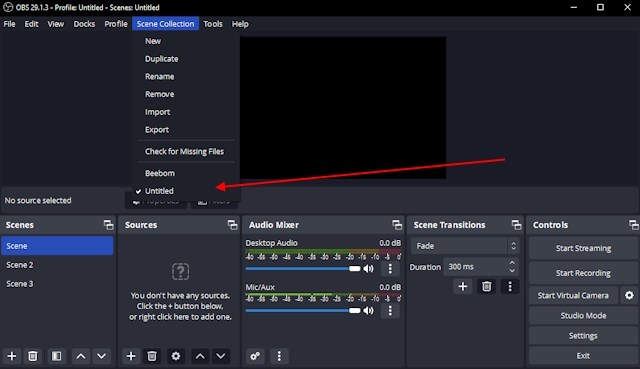Image resolution: width=640 pixels, height=369 pixels.
Task: Open Mic/Aux three-dot options
Action: coord(390,311)
